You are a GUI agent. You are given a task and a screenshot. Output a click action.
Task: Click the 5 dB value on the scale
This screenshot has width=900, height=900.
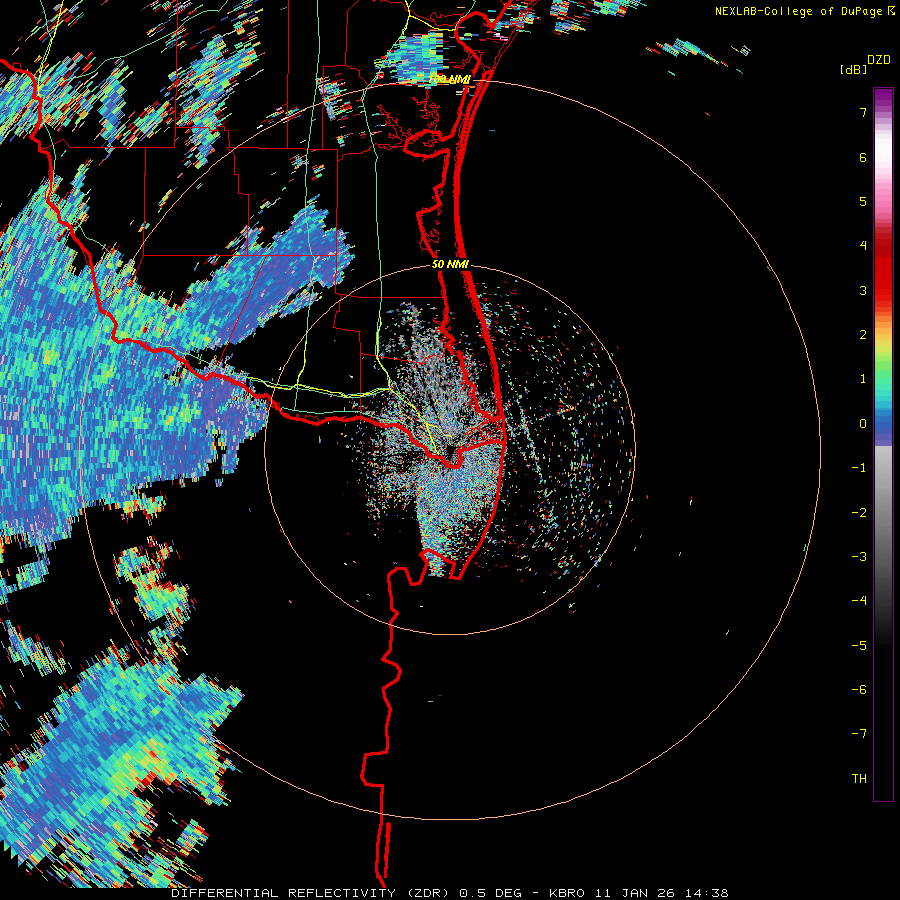pos(863,201)
